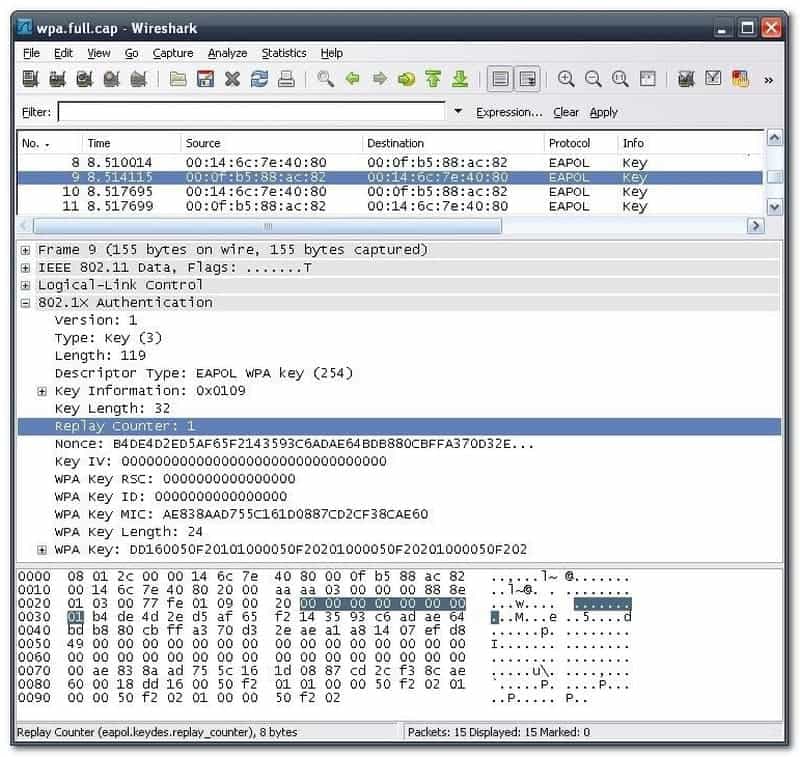Open the filter history dropdown arrow
Viewport: 800px width, 757px height.
[458, 112]
